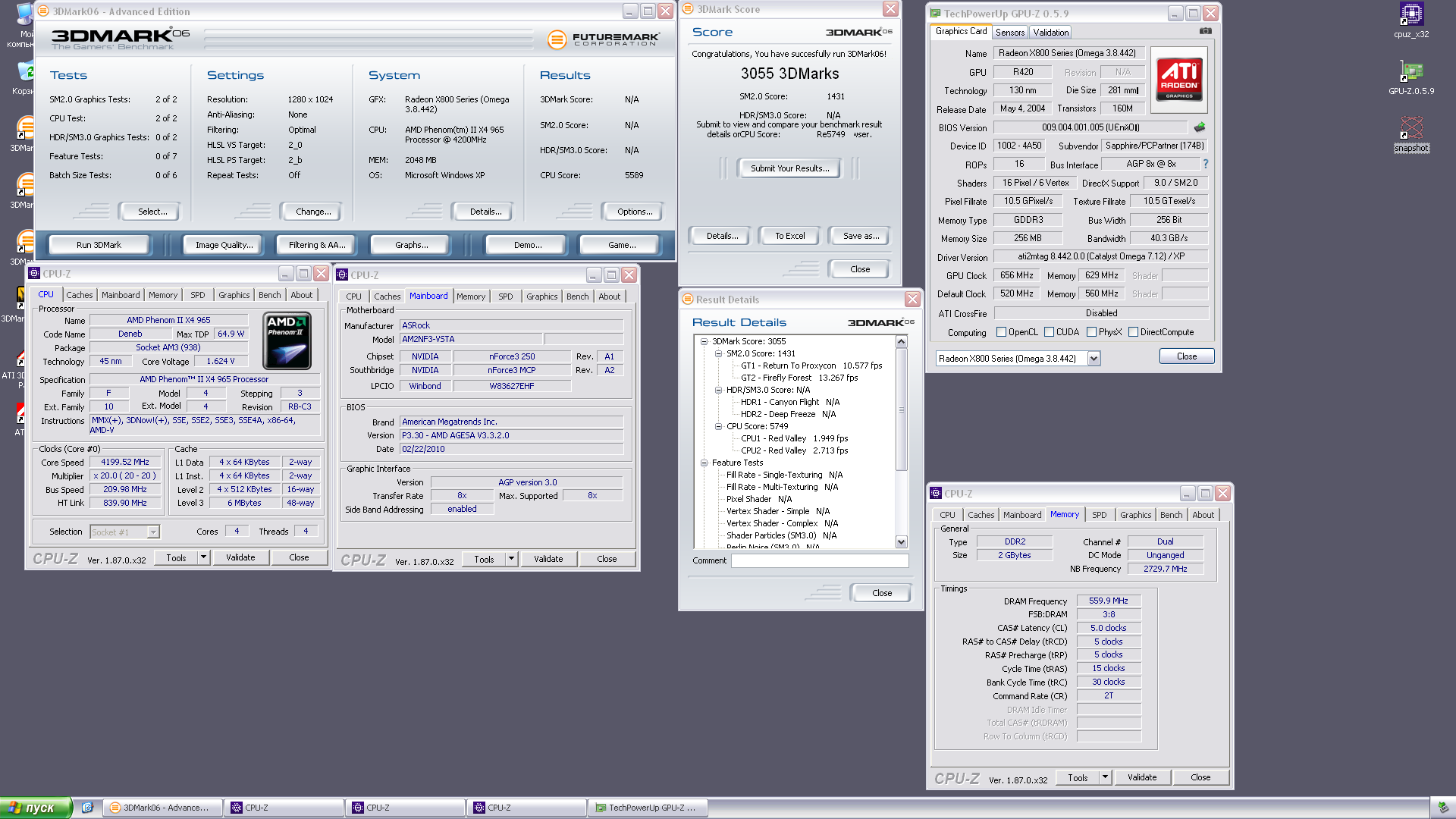Click Submit Your Results button

pos(789,168)
